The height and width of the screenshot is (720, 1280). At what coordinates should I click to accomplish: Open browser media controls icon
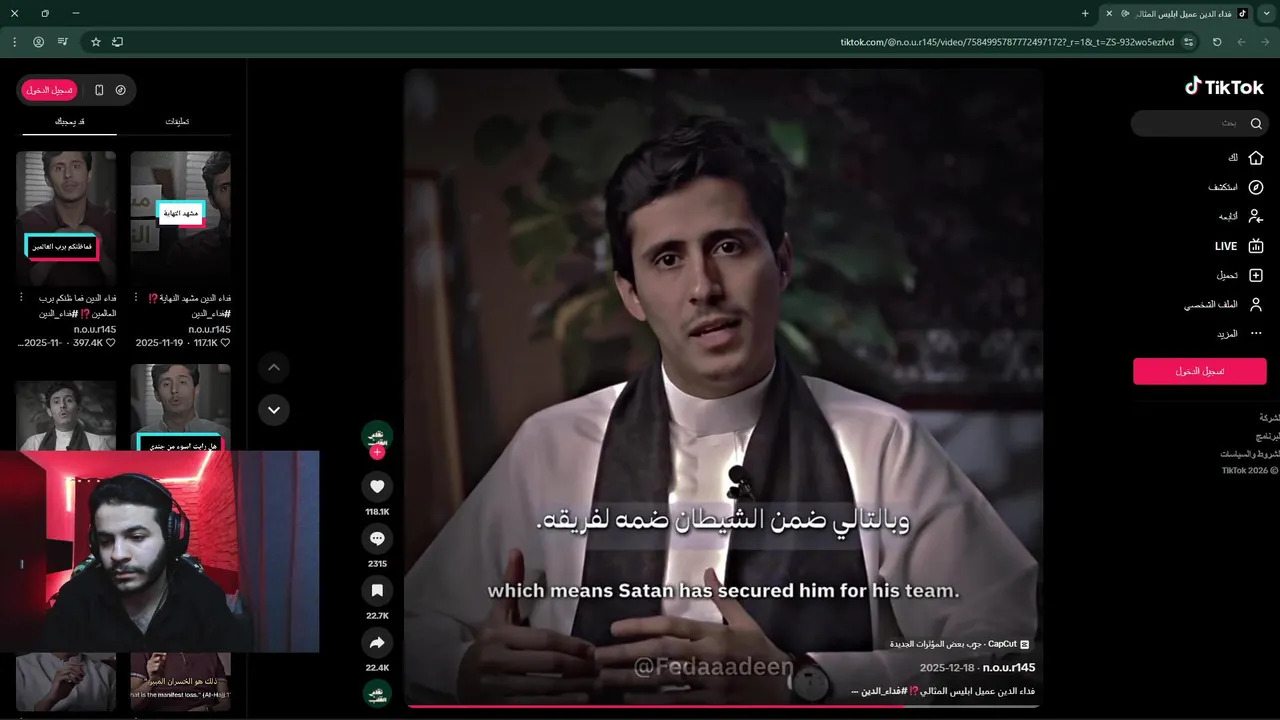63,42
